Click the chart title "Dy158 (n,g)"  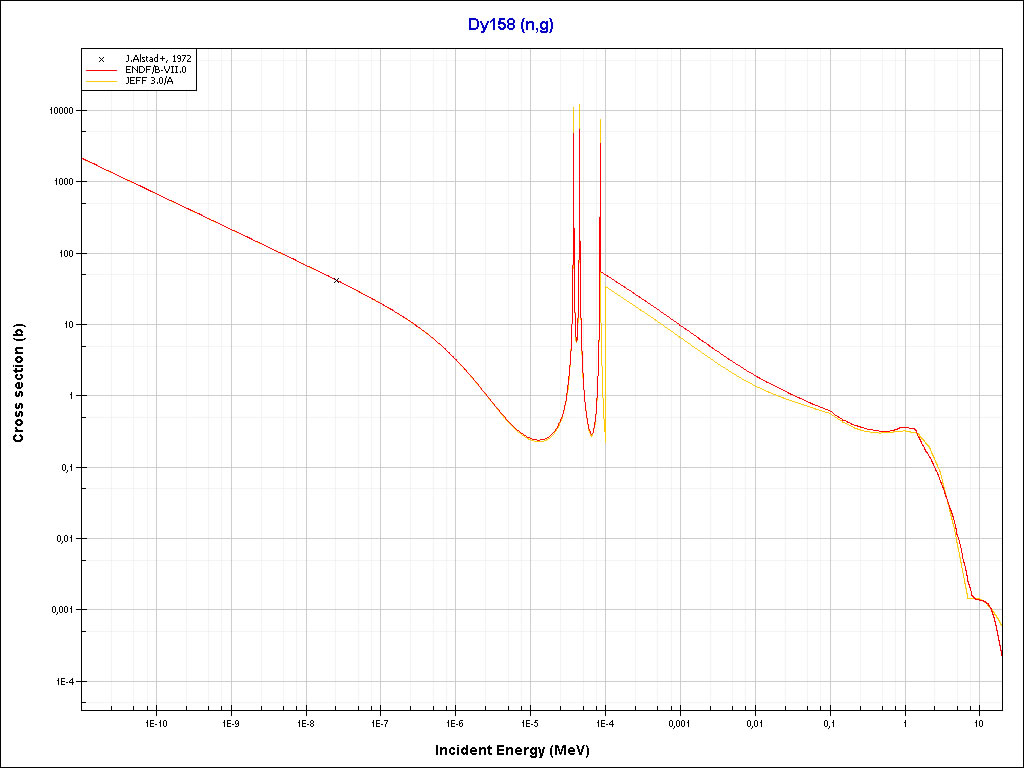511,25
